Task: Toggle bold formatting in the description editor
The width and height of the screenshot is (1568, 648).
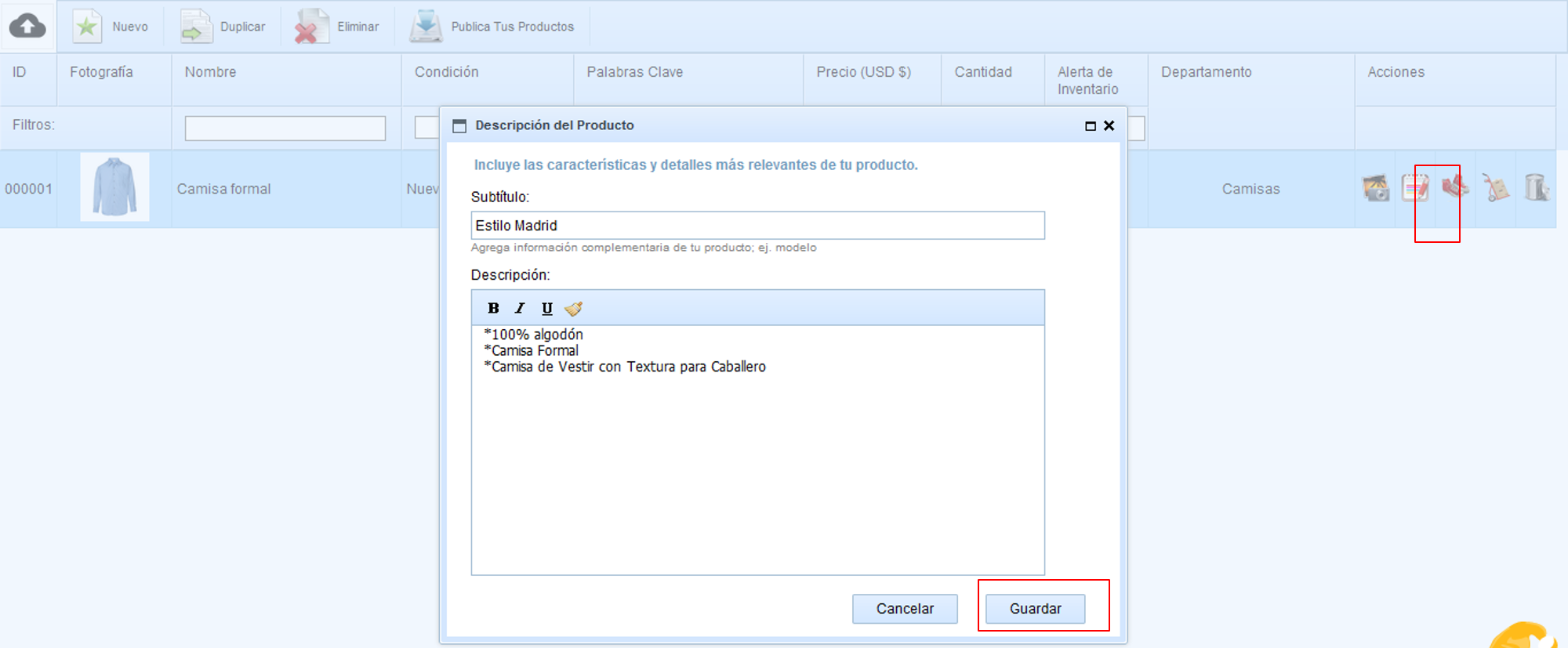Action: pos(493,308)
